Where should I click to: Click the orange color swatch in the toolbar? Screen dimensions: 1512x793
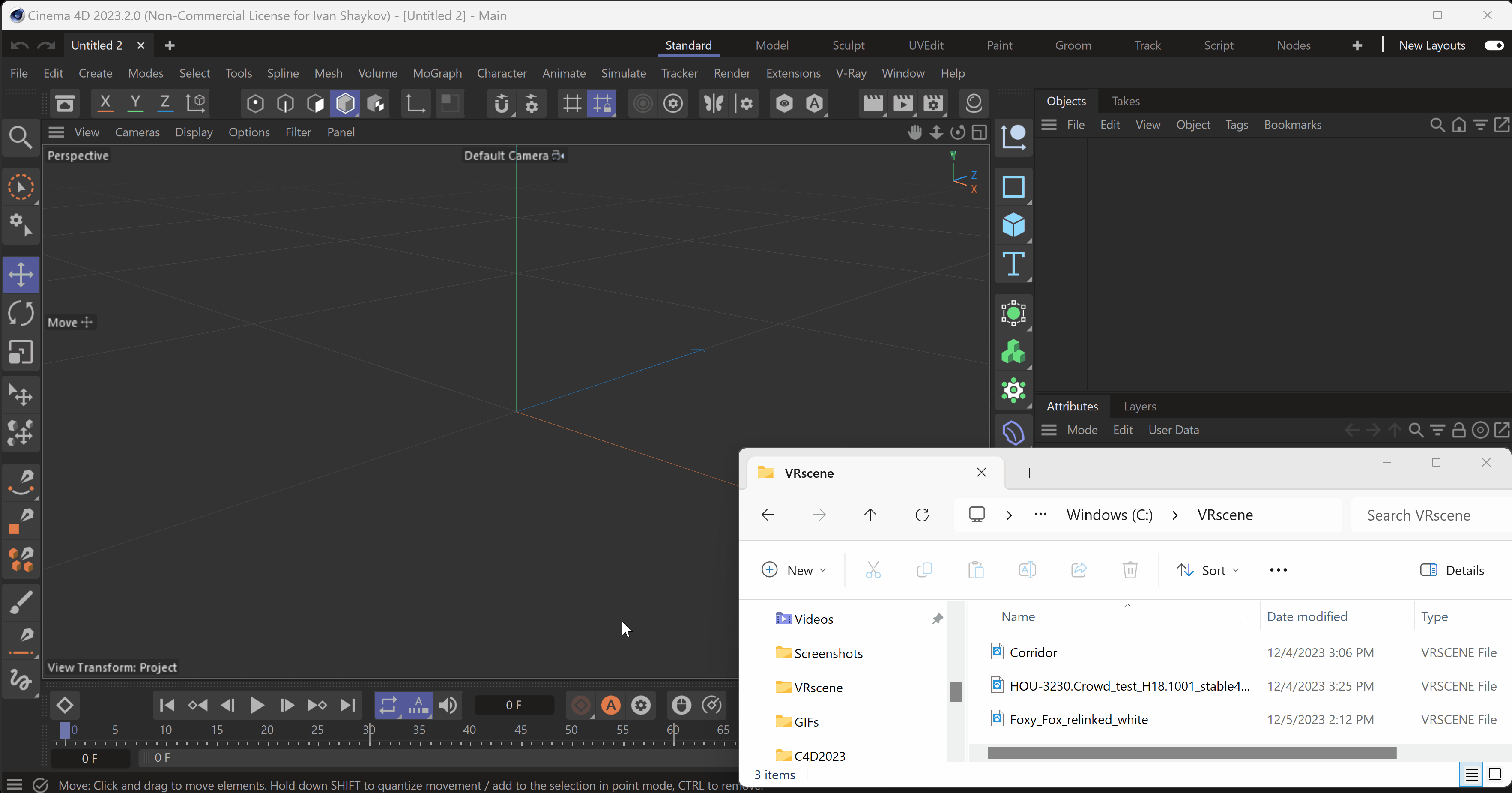[15, 528]
